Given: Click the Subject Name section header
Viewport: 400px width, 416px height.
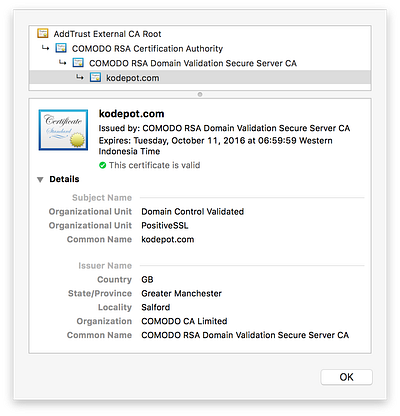Looking at the screenshot, I should [102, 197].
